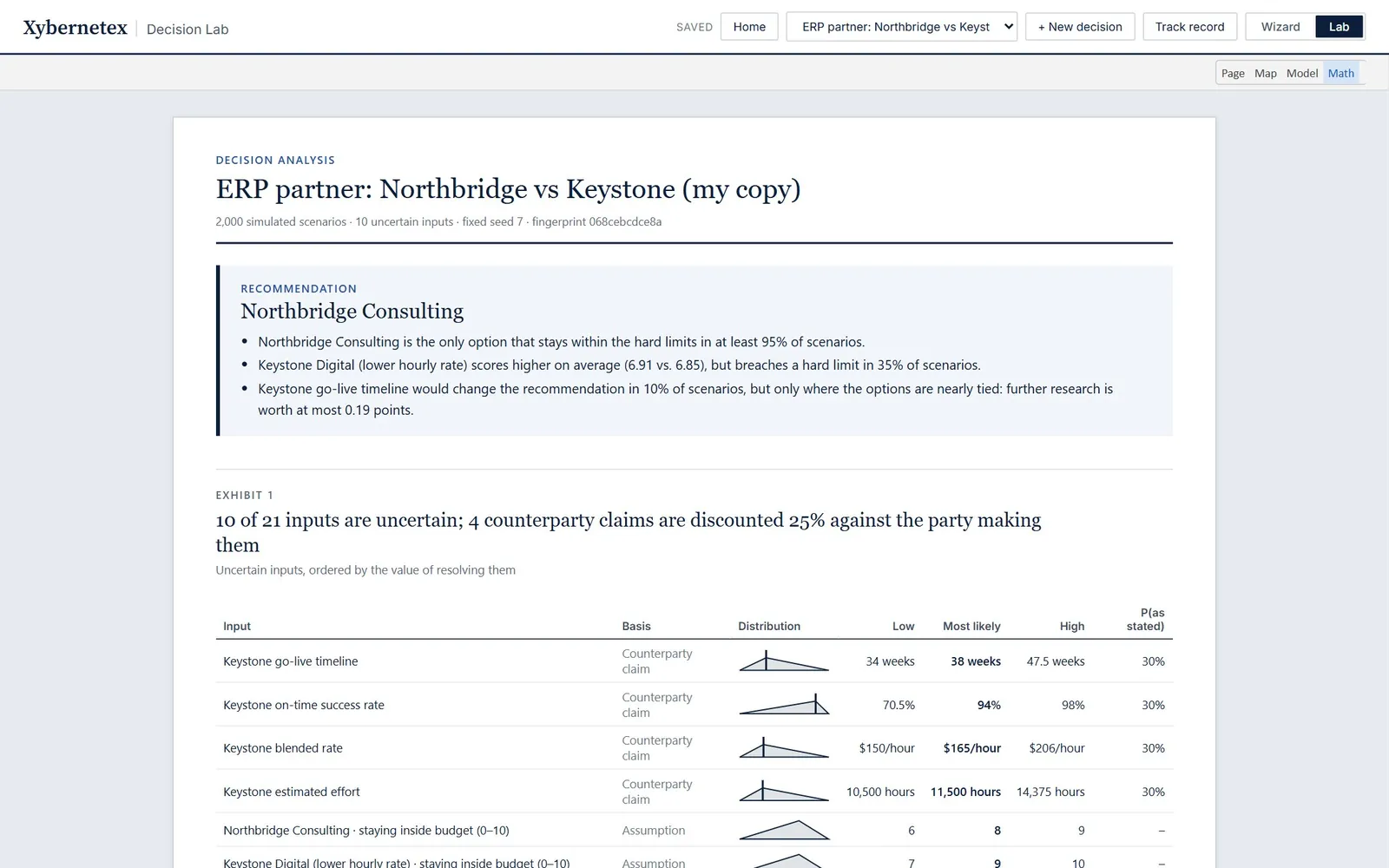Click the '11,500 hours' most likely value
The width and height of the screenshot is (1389, 868).
965,792
